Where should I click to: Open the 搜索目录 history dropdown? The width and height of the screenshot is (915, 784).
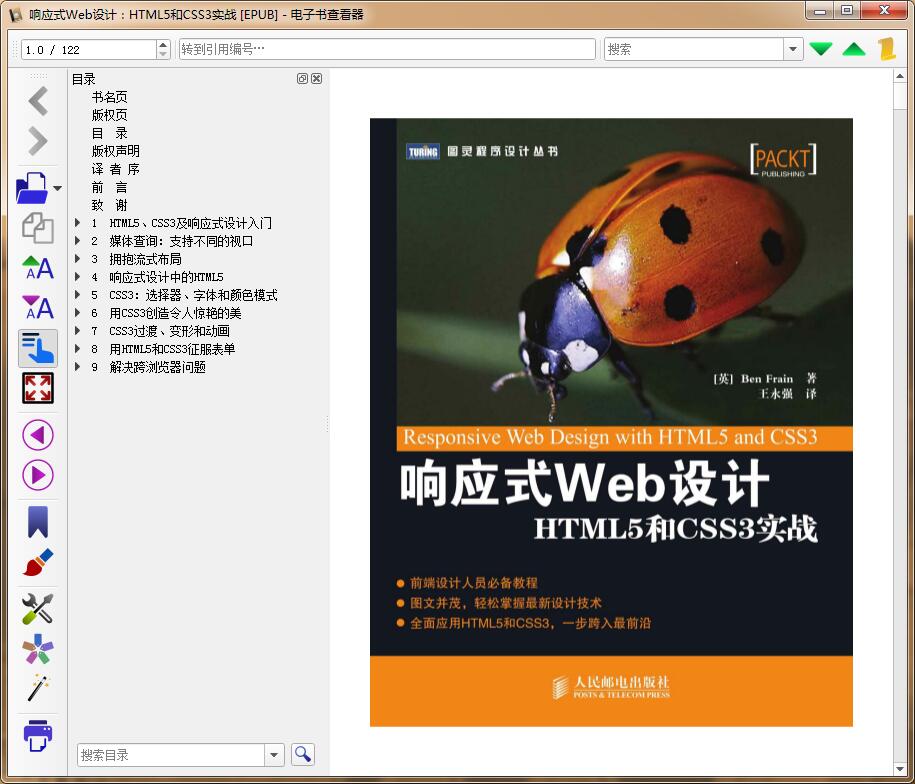pyautogui.click(x=274, y=755)
